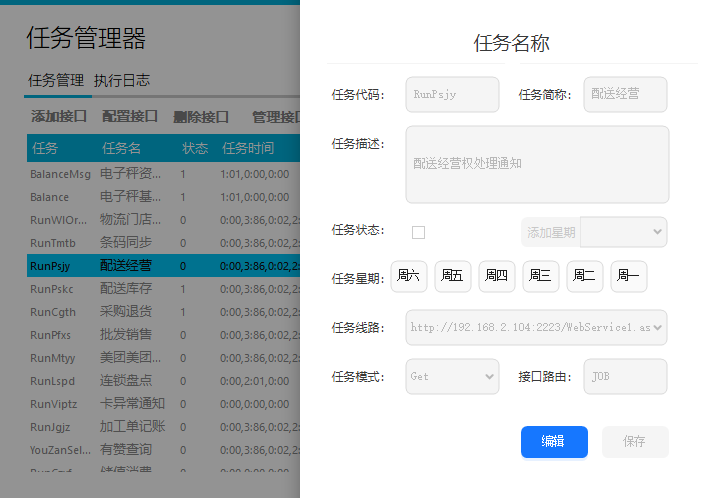Click the 配置接口 toolbar button
The image size is (725, 498).
(130, 117)
